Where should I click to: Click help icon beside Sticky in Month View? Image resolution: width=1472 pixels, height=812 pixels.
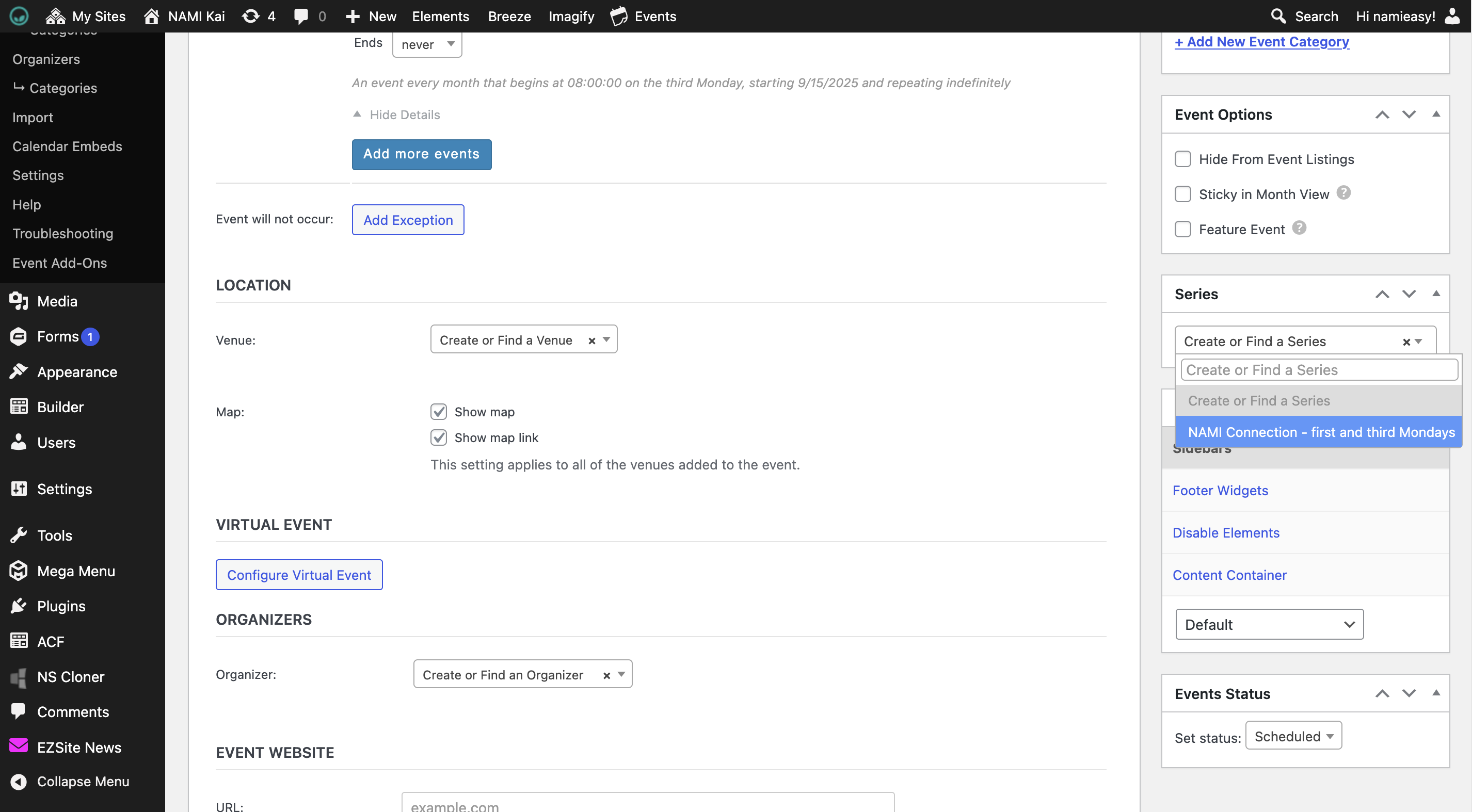pyautogui.click(x=1343, y=193)
